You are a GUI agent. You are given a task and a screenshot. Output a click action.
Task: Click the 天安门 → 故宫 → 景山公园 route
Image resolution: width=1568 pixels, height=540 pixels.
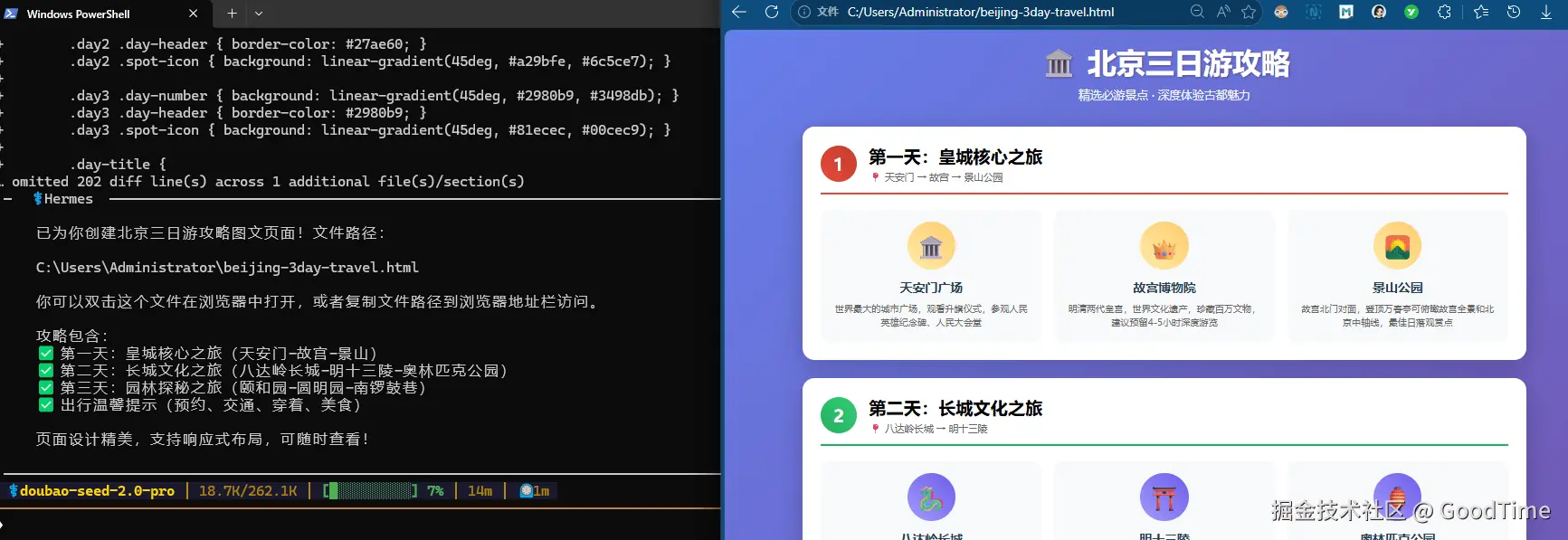point(944,177)
